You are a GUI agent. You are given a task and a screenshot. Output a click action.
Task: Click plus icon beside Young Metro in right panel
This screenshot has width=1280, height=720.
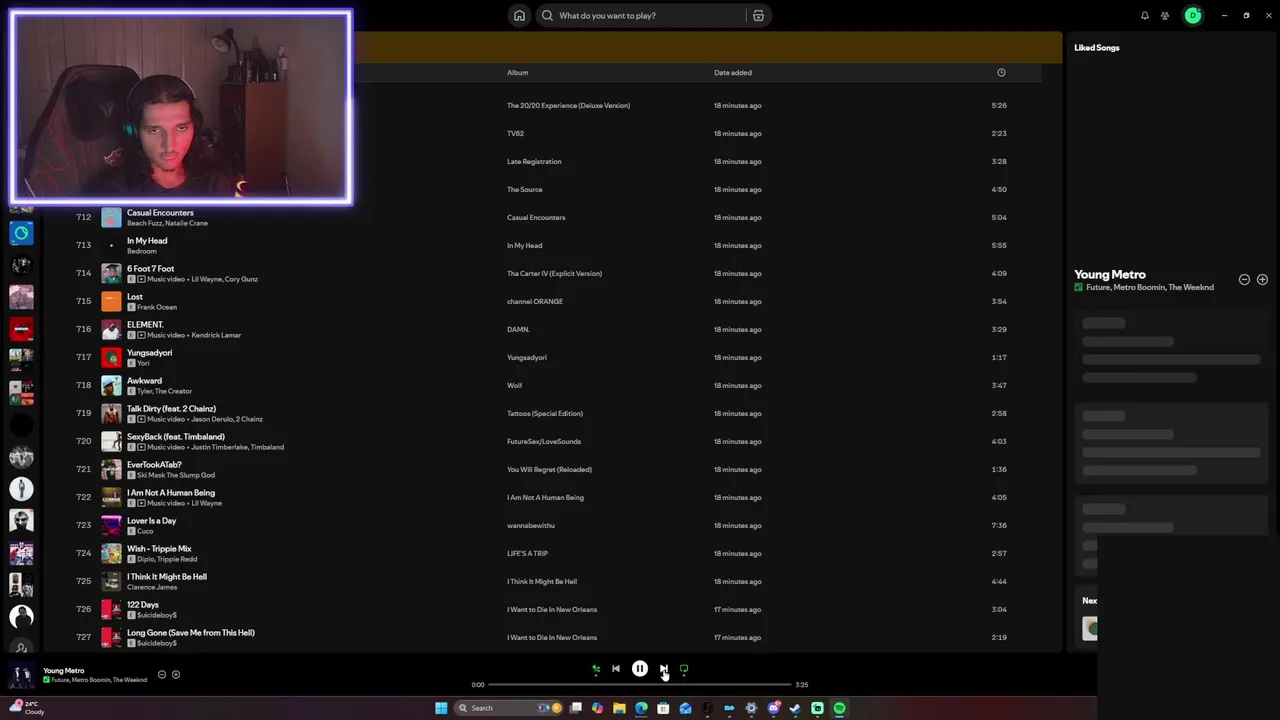1262,280
